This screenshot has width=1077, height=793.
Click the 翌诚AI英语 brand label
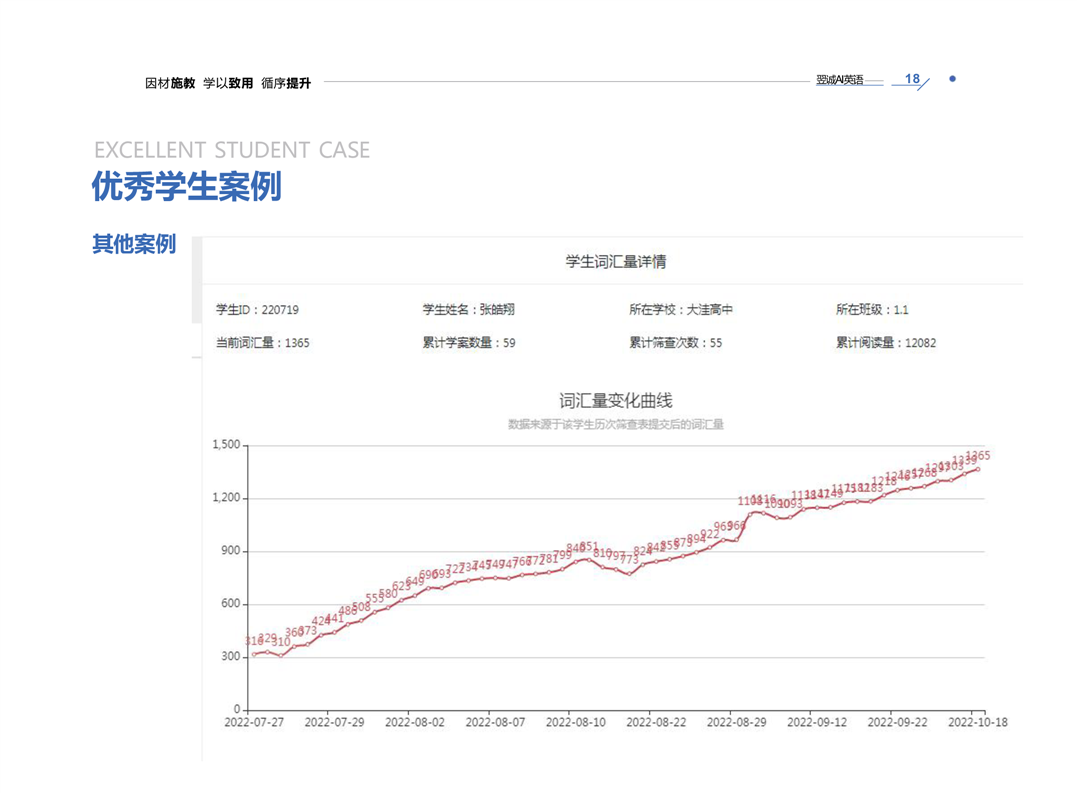pyautogui.click(x=839, y=80)
